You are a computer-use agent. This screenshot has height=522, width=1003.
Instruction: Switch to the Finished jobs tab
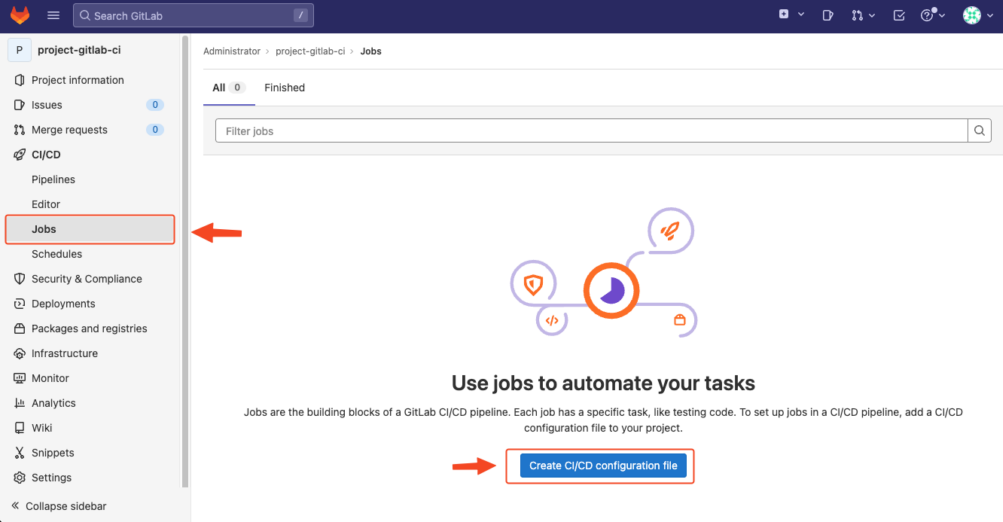(285, 88)
